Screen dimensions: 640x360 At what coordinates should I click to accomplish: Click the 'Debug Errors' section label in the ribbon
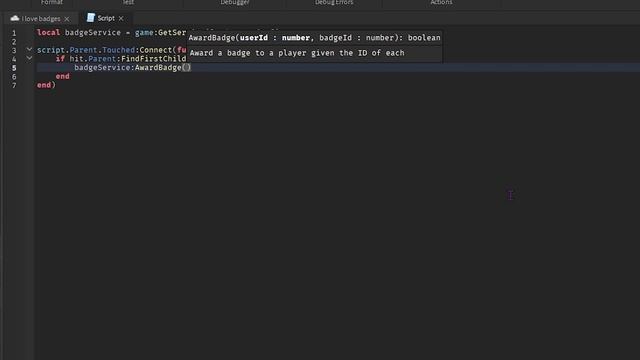[334, 2]
